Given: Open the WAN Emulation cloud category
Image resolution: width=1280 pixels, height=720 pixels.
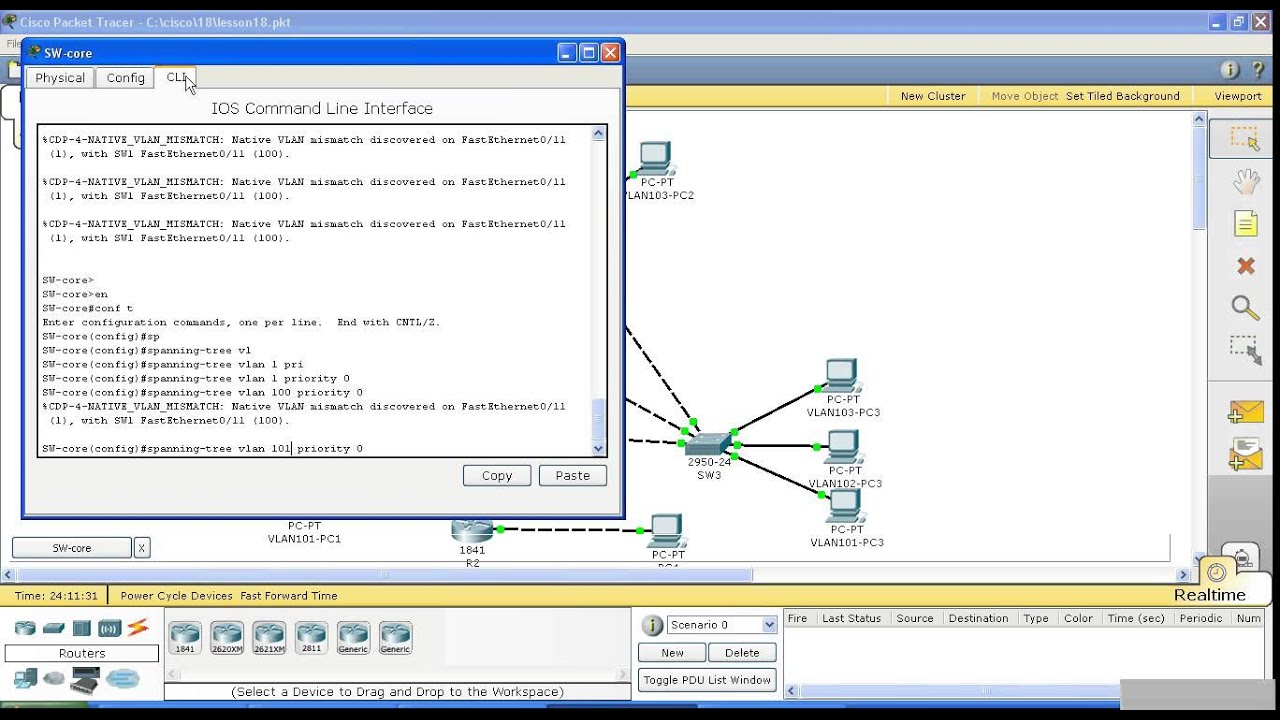Looking at the screenshot, I should point(53,679).
